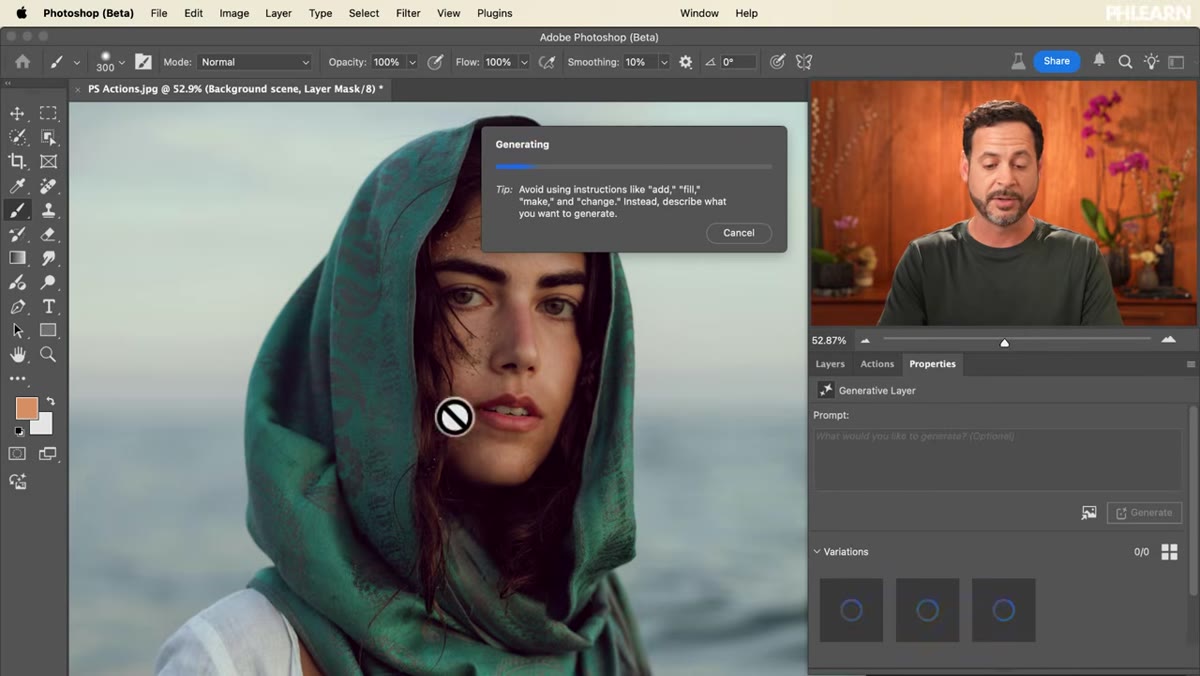
Task: Open the Properties panel flyout menu
Action: 1190,364
